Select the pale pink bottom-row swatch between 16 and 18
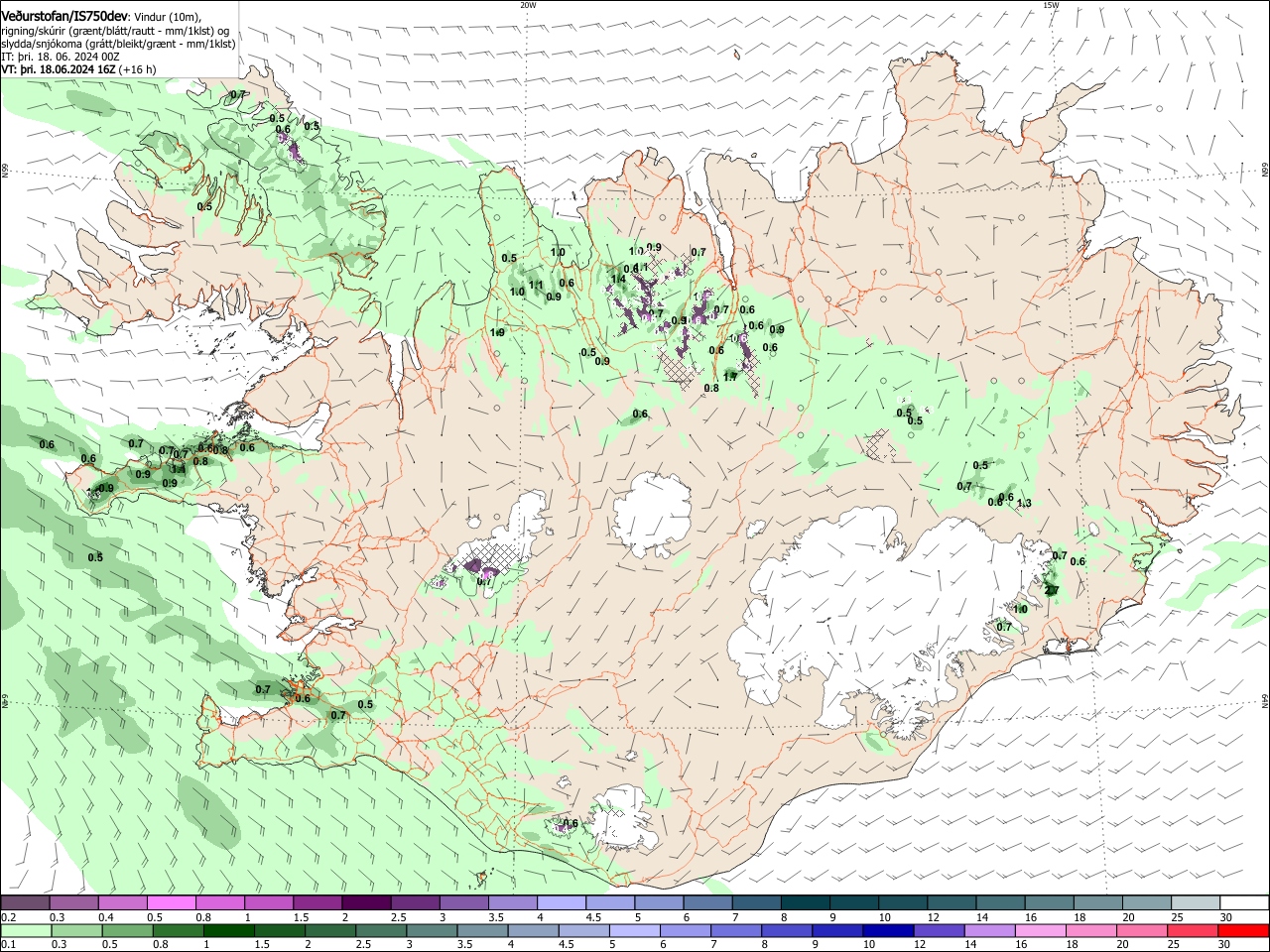Screen dimensions: 1270x952 pos(1040,931)
